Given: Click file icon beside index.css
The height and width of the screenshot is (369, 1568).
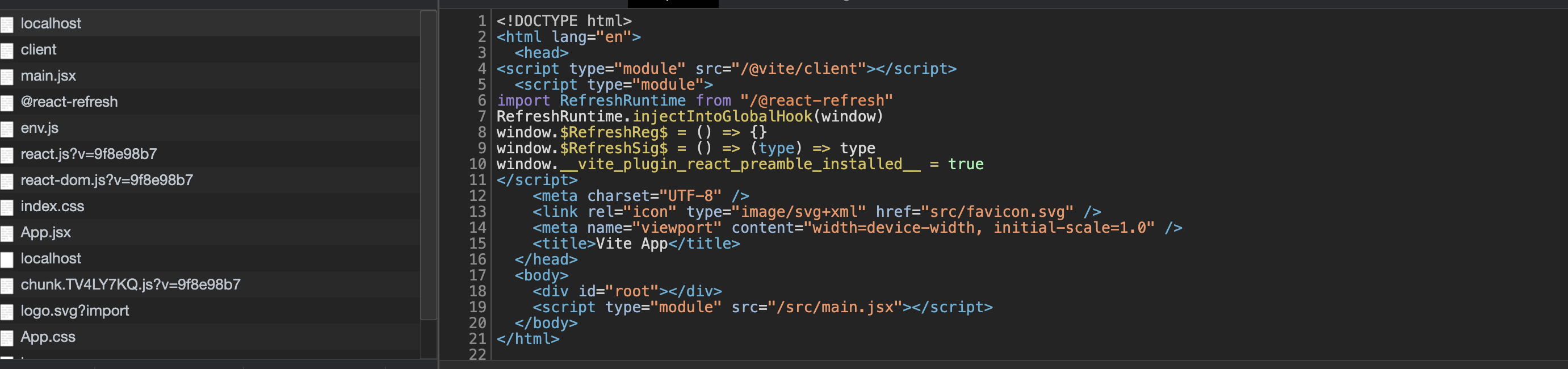Looking at the screenshot, I should point(7,208).
